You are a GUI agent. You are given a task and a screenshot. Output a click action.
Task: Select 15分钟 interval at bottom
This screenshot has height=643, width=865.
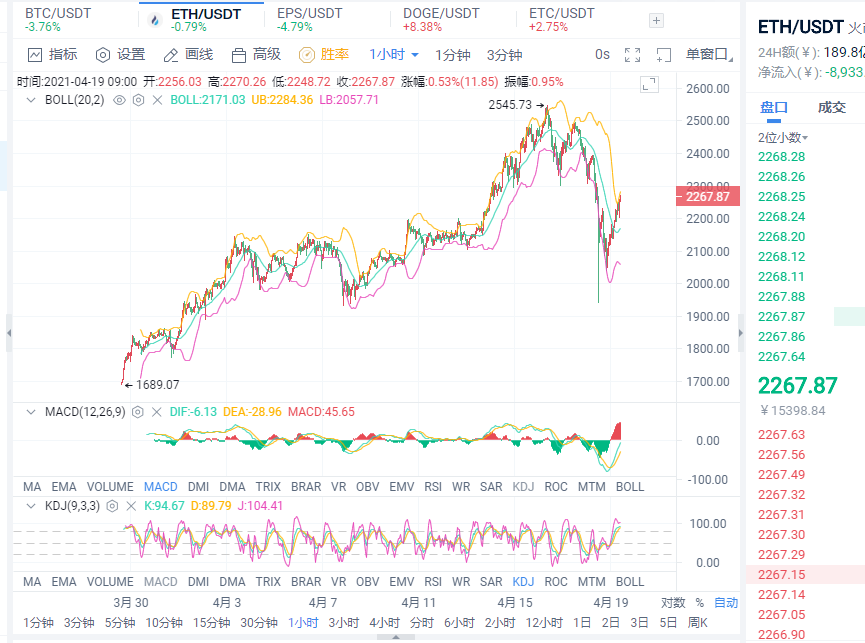coord(211,622)
